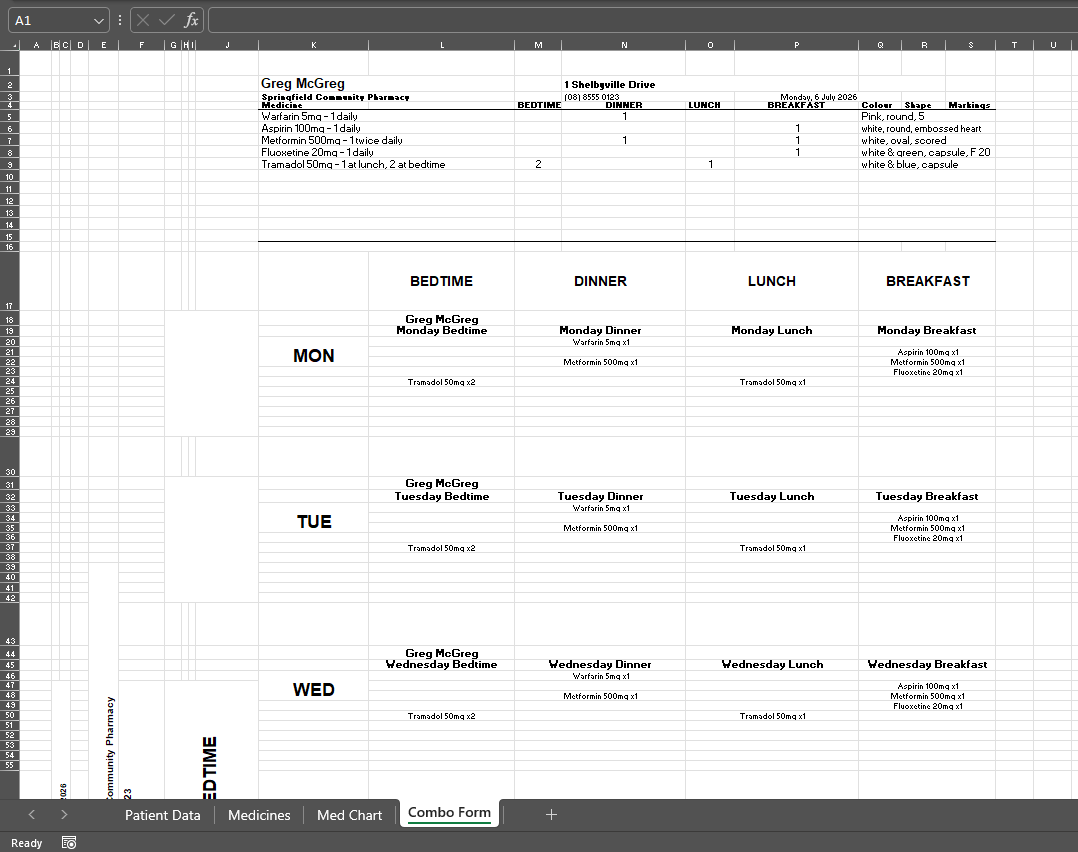Click the Wednesday Lunch cell
The height and width of the screenshot is (852, 1078).
coord(772,664)
